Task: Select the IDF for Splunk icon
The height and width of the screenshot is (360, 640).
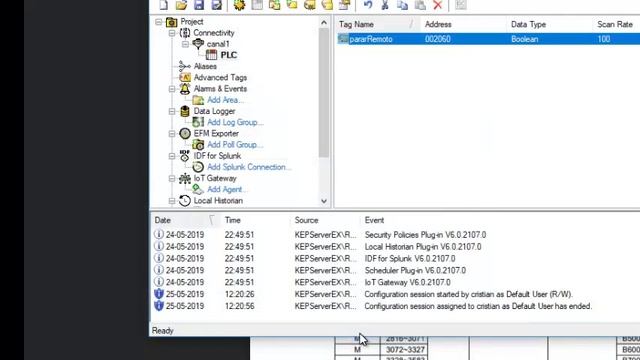Action: (x=185, y=156)
